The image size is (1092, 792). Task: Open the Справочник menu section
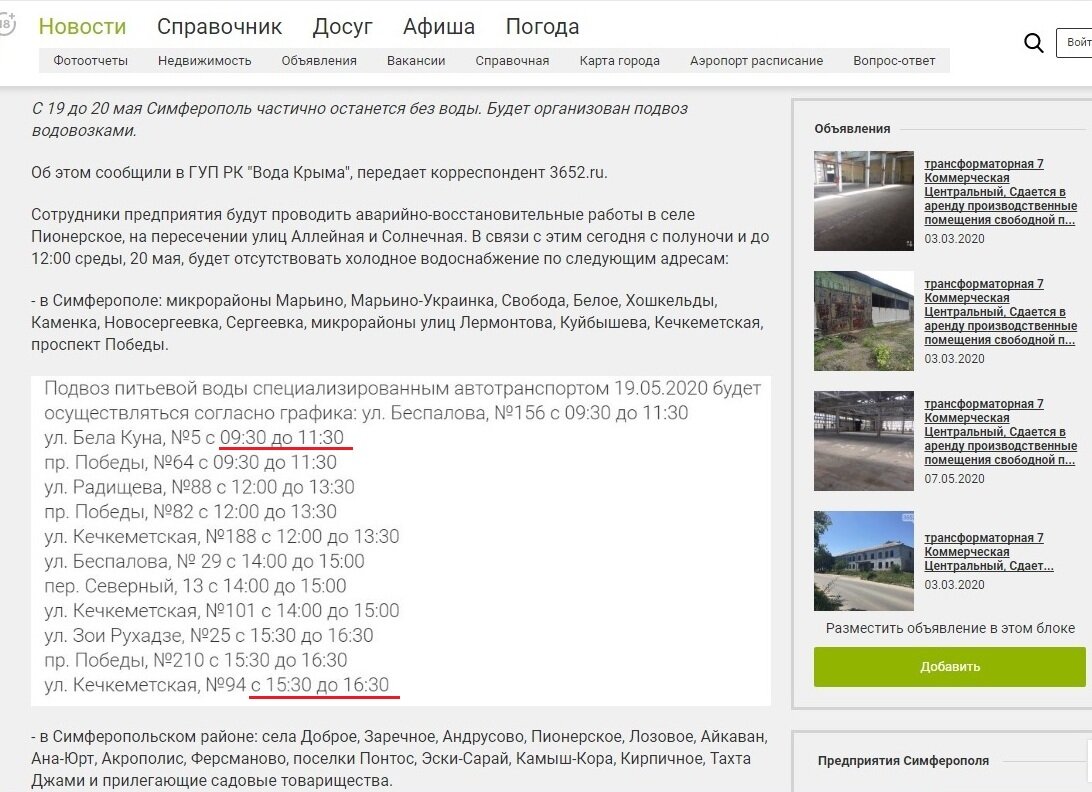coord(219,26)
